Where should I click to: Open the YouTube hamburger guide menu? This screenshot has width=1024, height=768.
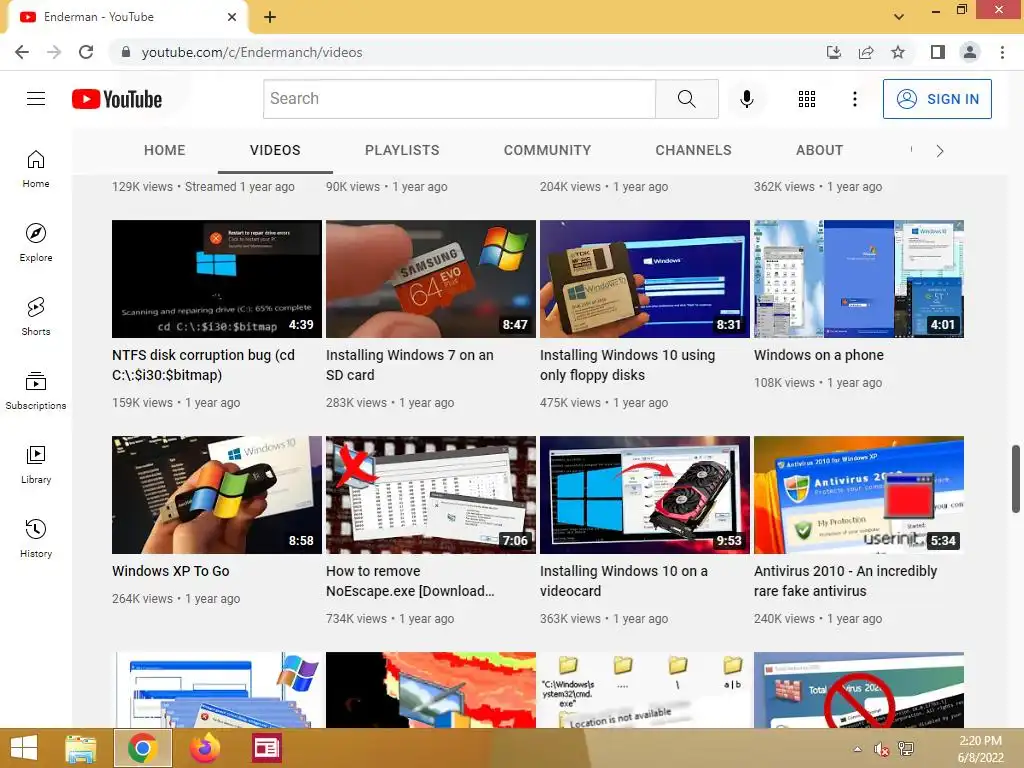pos(36,99)
